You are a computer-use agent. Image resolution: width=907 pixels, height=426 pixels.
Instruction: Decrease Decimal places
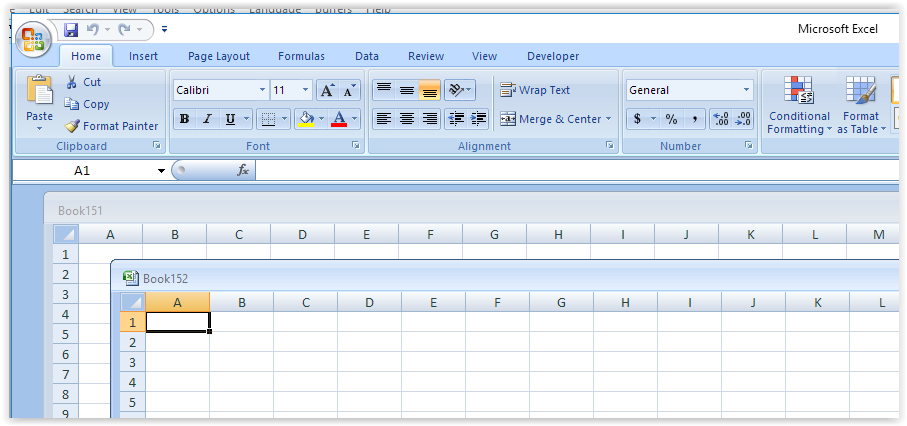click(x=743, y=119)
